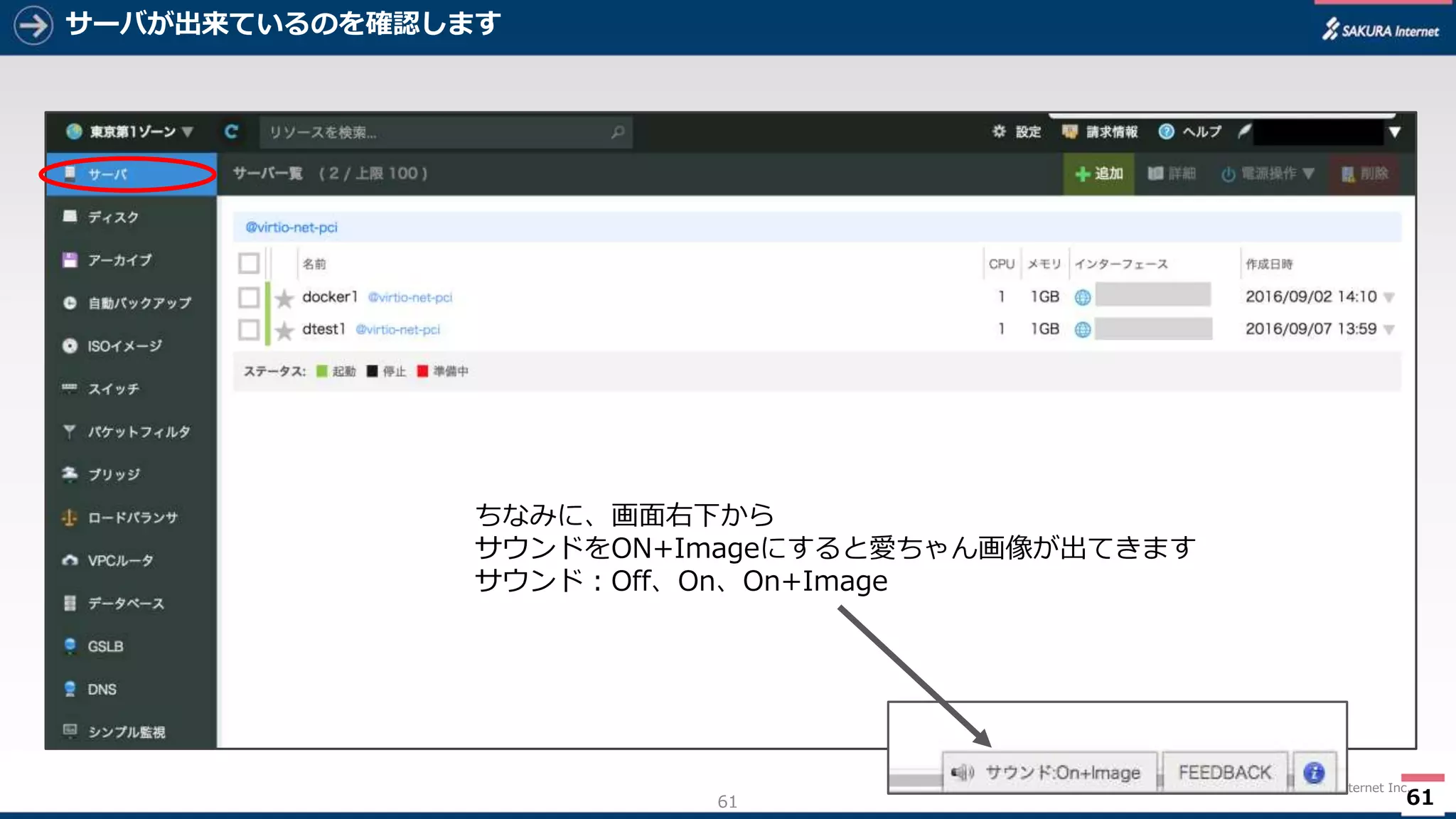Click the ロードバランサ scale icon

pyautogui.click(x=70, y=518)
